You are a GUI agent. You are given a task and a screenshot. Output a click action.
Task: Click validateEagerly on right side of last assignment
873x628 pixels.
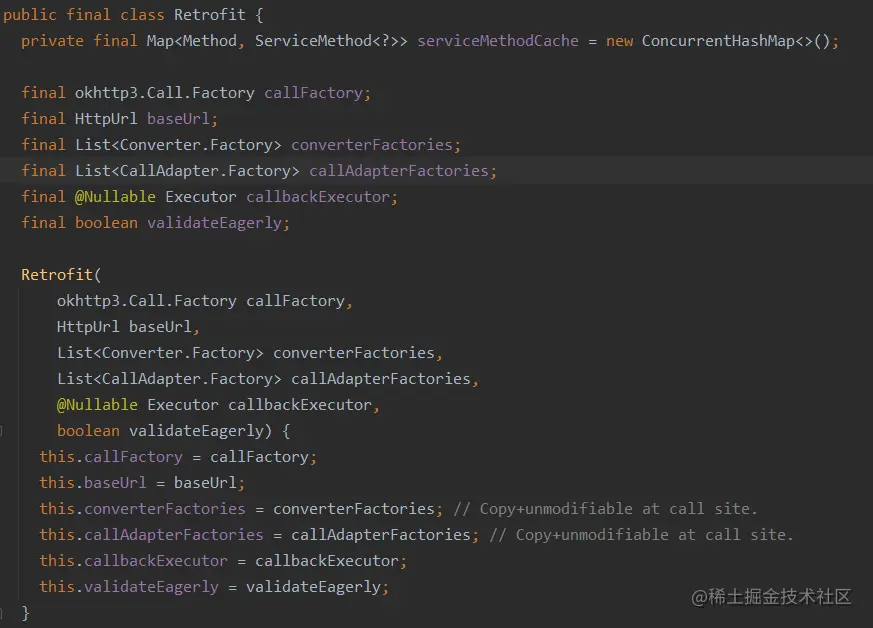313,587
